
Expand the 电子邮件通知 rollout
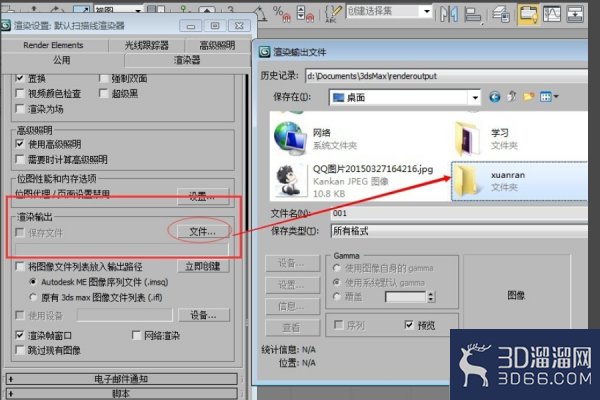tap(121, 379)
